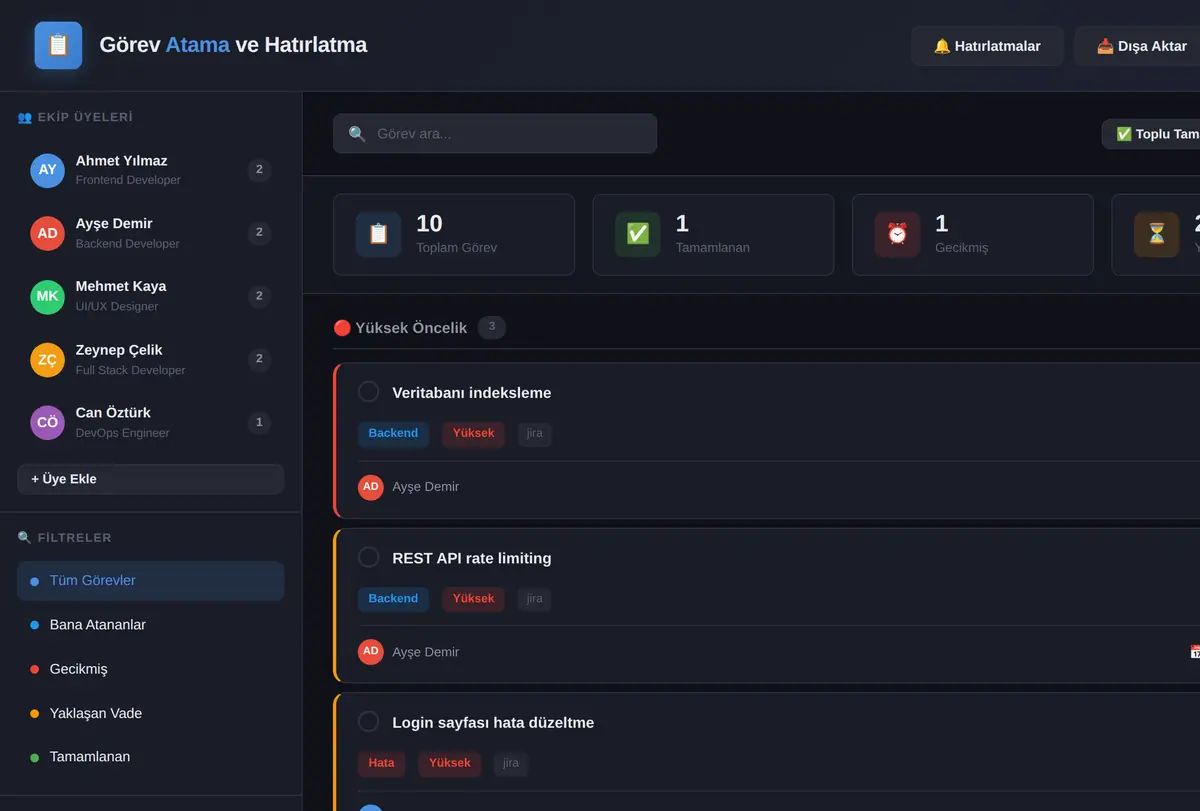Open the Hatırlatmalar button
The height and width of the screenshot is (811, 1200).
coord(987,46)
